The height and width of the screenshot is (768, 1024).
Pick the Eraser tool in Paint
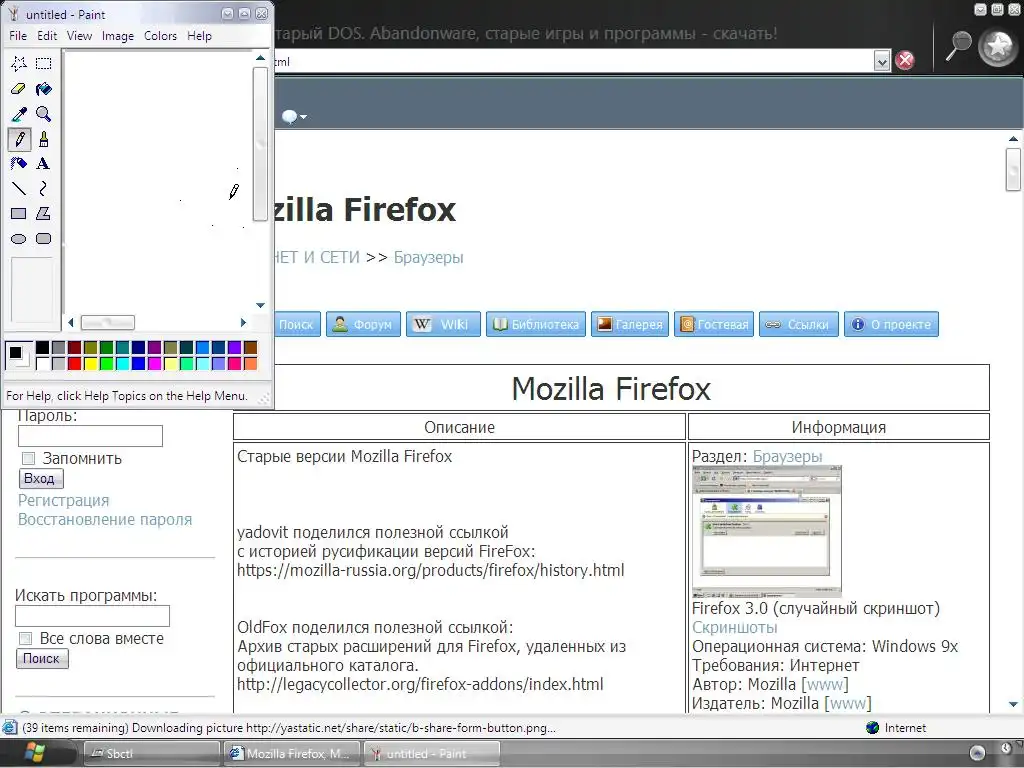pos(19,89)
